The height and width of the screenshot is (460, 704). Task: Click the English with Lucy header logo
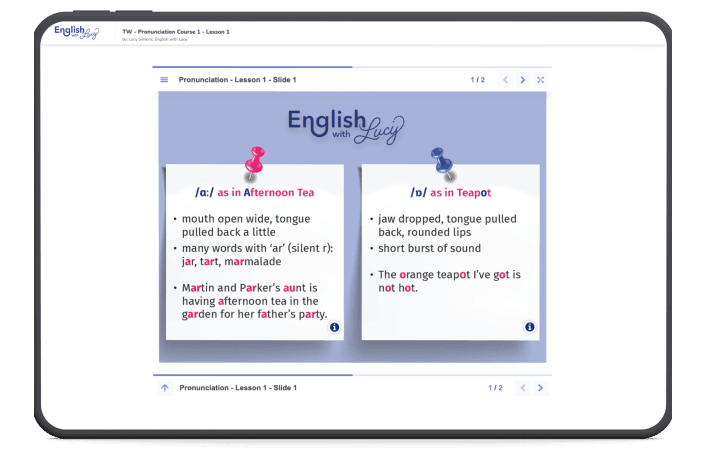(76, 34)
